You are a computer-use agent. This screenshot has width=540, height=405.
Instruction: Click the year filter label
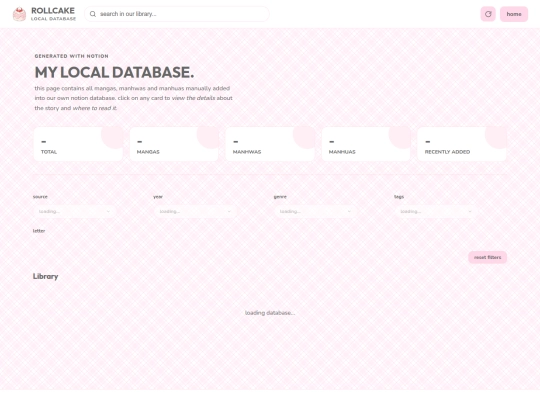point(158,197)
